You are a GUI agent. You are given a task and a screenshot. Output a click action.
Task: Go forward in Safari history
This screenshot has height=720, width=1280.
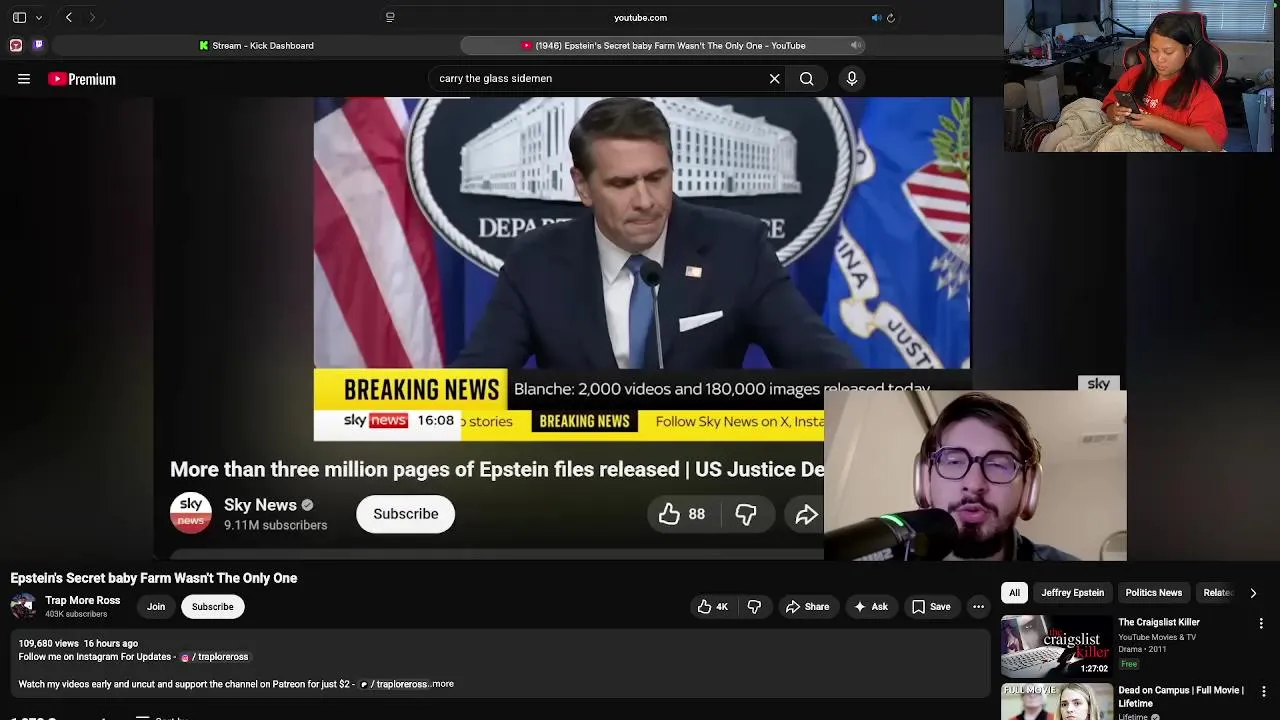pos(92,17)
